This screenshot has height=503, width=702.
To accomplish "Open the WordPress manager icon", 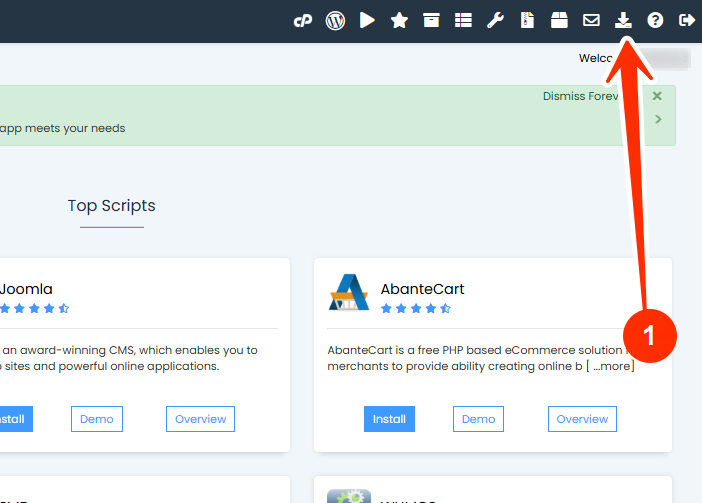I will click(335, 21).
